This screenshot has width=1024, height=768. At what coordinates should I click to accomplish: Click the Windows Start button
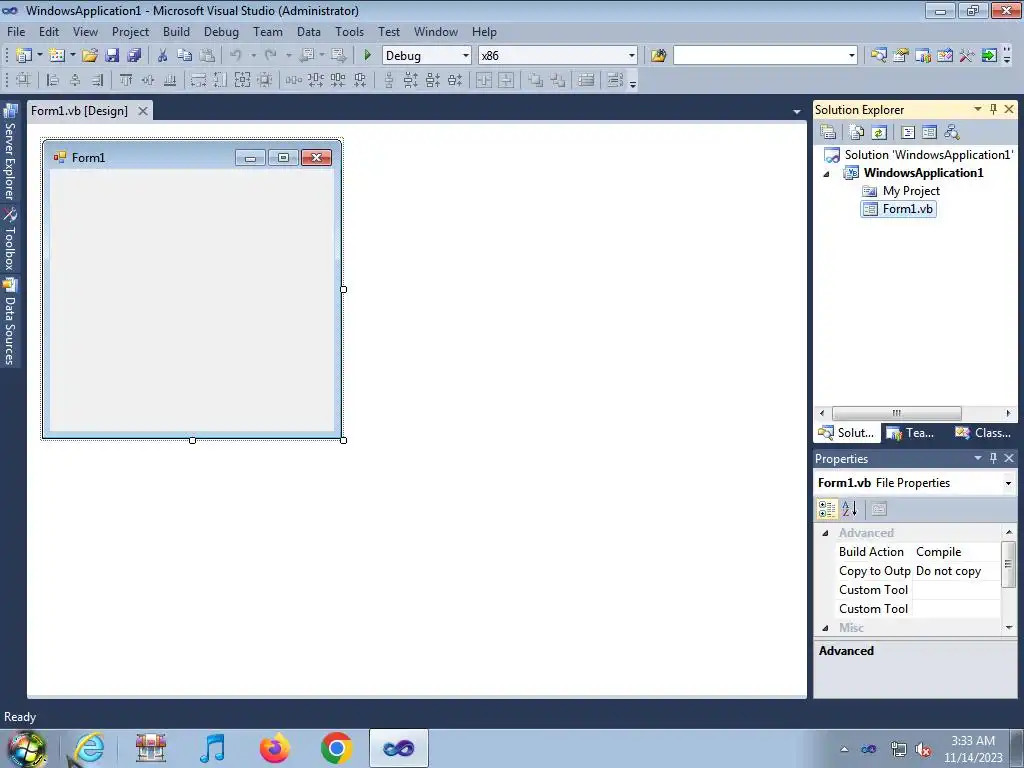(27, 748)
